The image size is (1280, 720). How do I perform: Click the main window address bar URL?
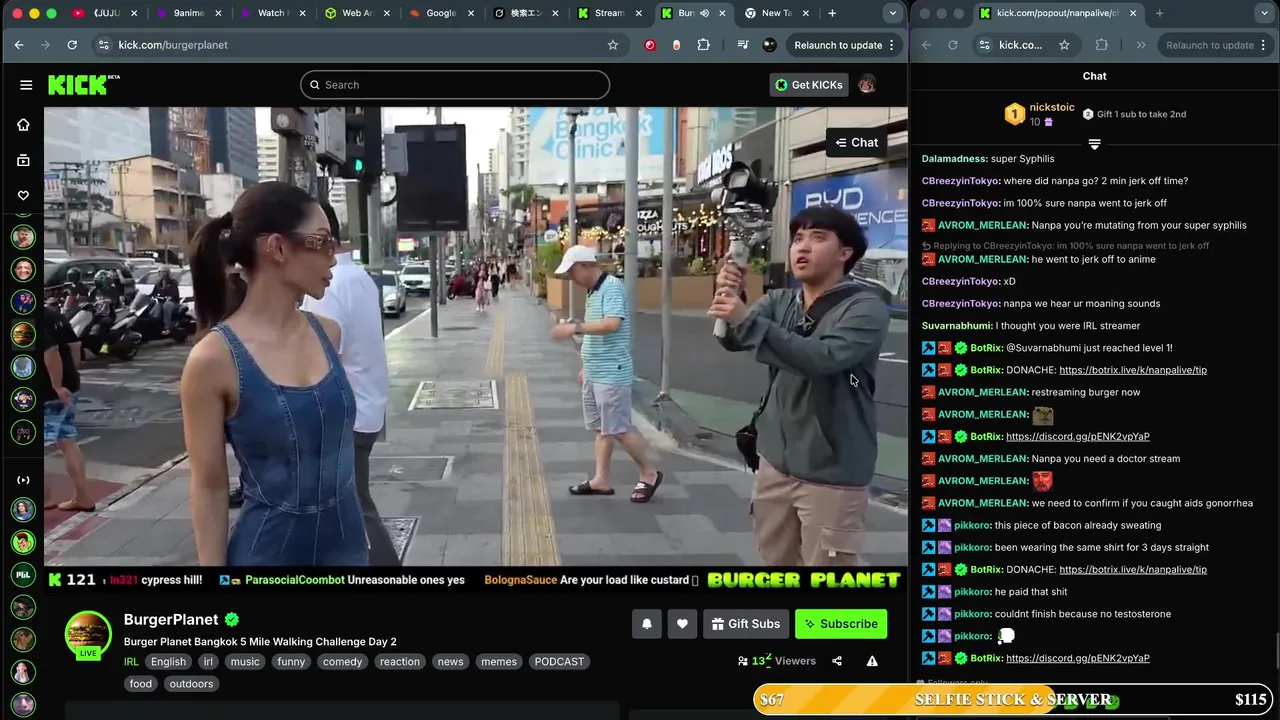[173, 45]
